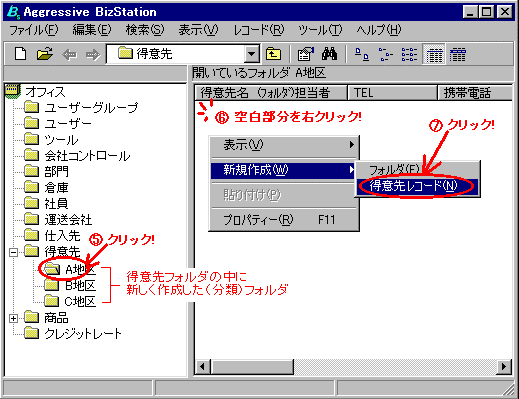Click the new document toolbar icon
The height and width of the screenshot is (399, 519).
21,54
